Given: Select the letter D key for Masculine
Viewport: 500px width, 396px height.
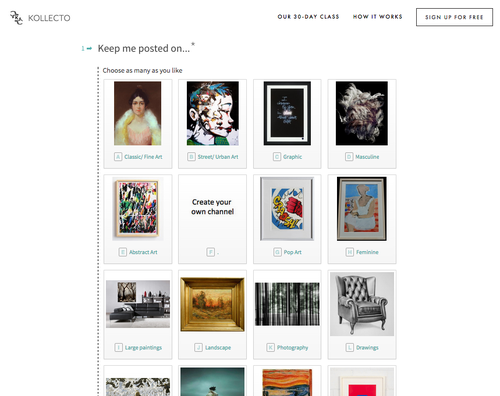Looking at the screenshot, I should [x=349, y=157].
